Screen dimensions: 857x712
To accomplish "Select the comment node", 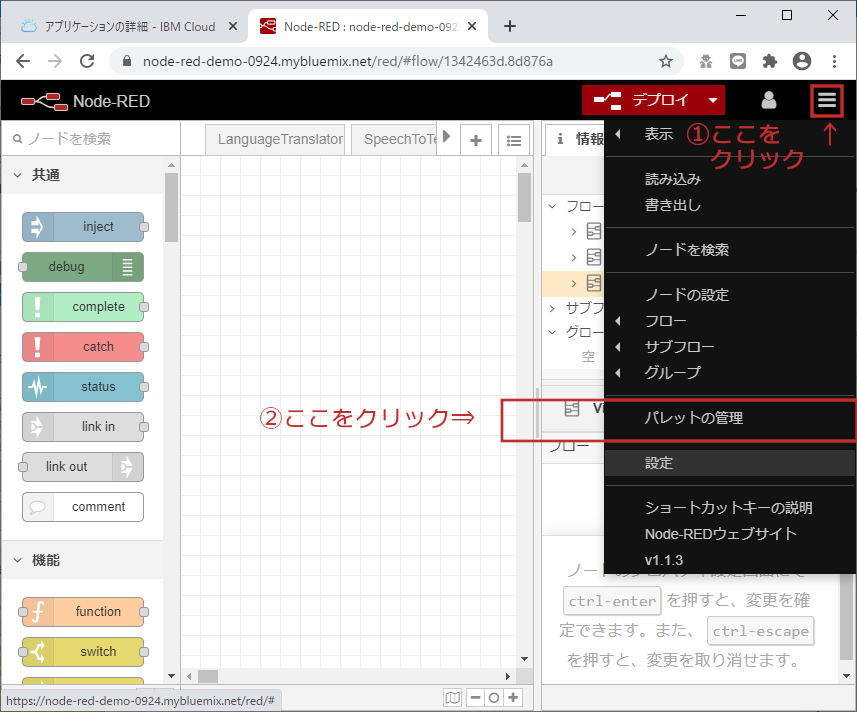I will [x=83, y=507].
